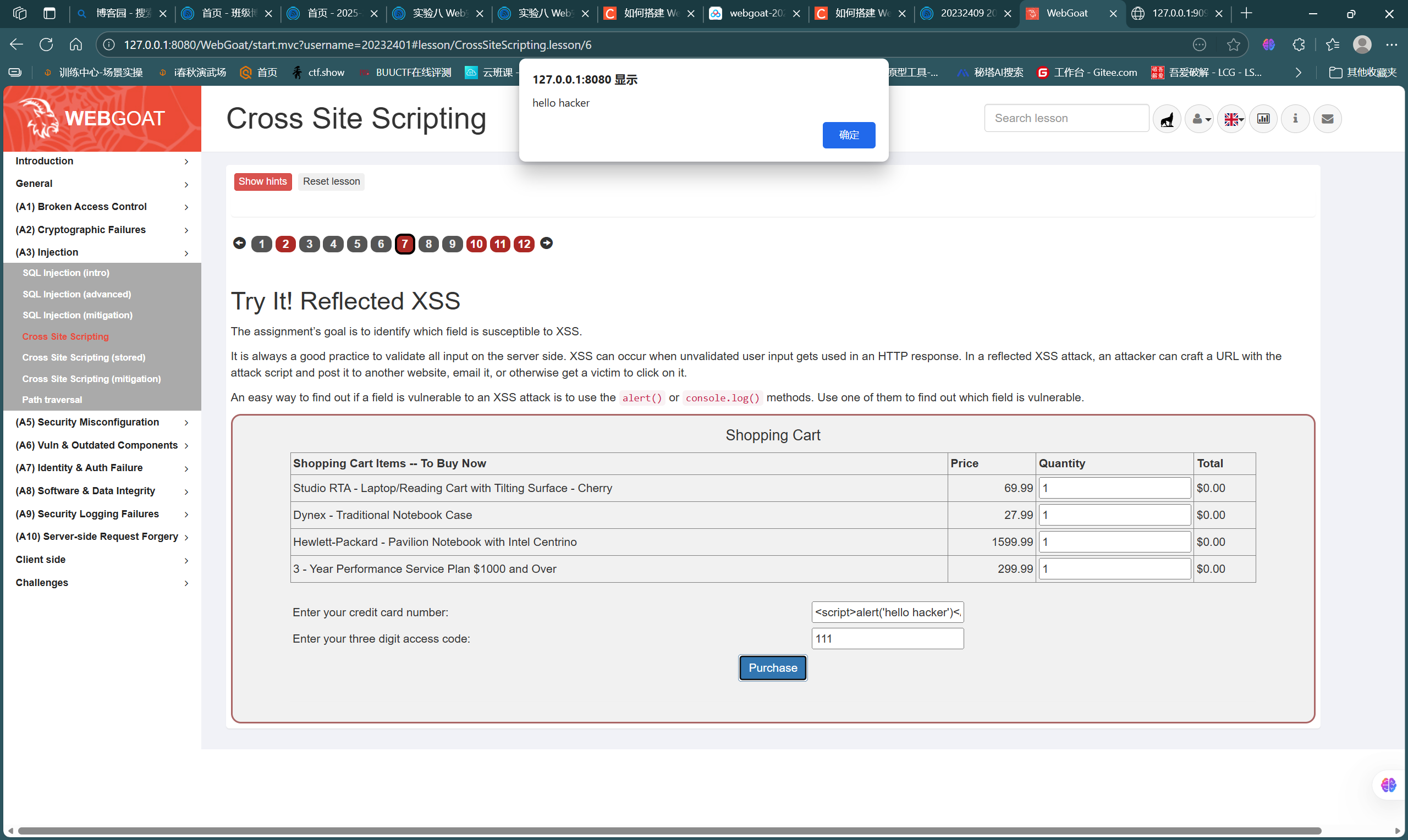1408x840 pixels.
Task: Open the user profile dropdown icon
Action: pyautogui.click(x=1199, y=119)
